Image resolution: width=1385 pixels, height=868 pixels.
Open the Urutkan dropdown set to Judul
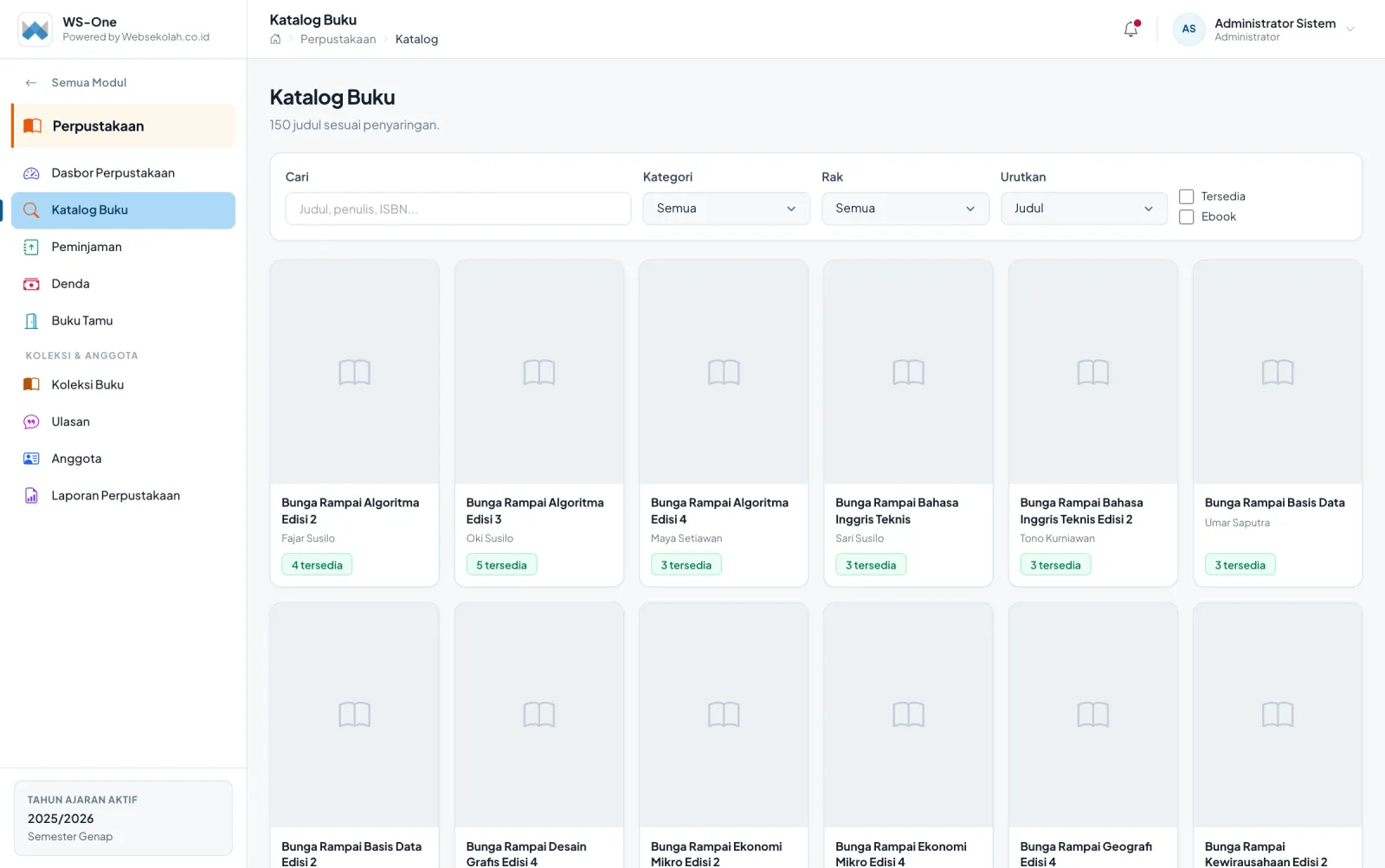tap(1084, 209)
